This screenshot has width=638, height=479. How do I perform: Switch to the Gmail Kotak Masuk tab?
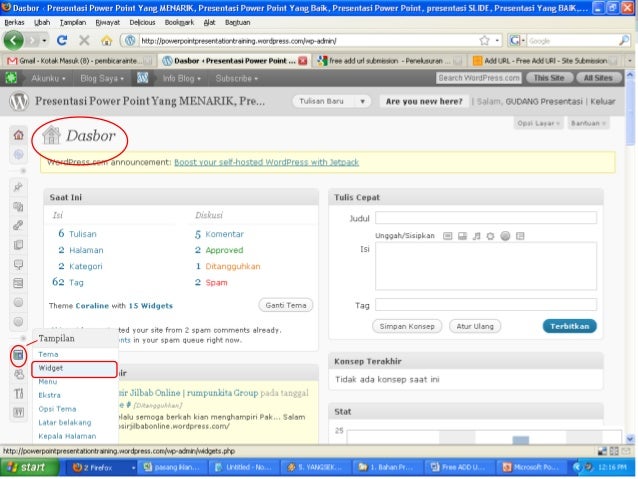tap(79, 61)
